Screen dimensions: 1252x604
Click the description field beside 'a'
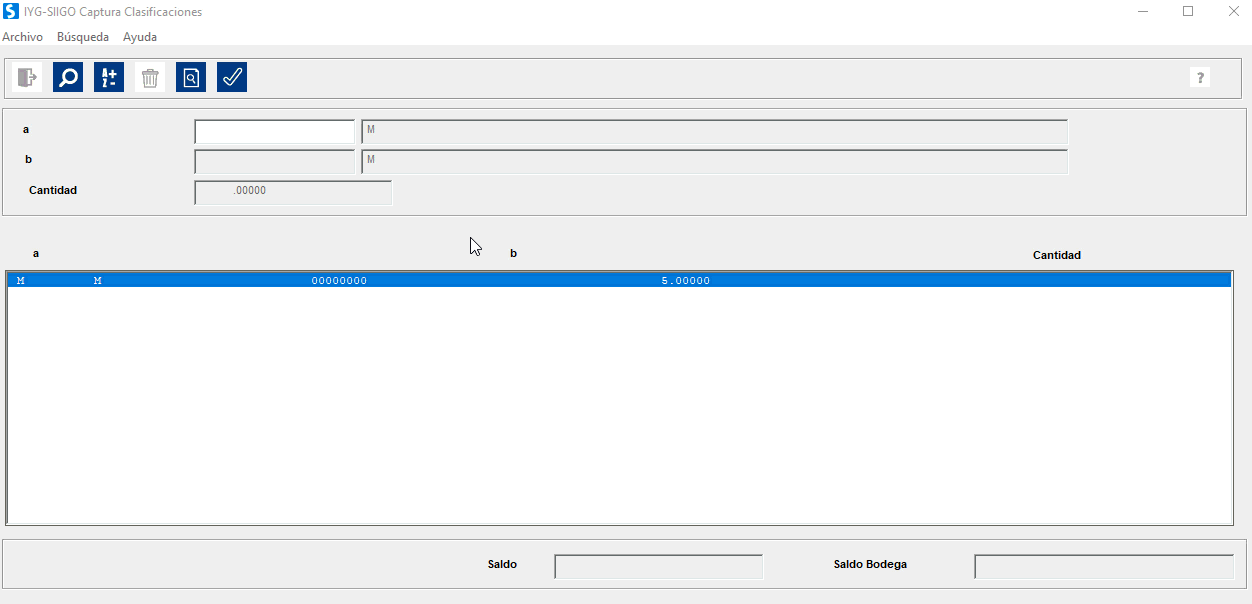pyautogui.click(x=714, y=132)
